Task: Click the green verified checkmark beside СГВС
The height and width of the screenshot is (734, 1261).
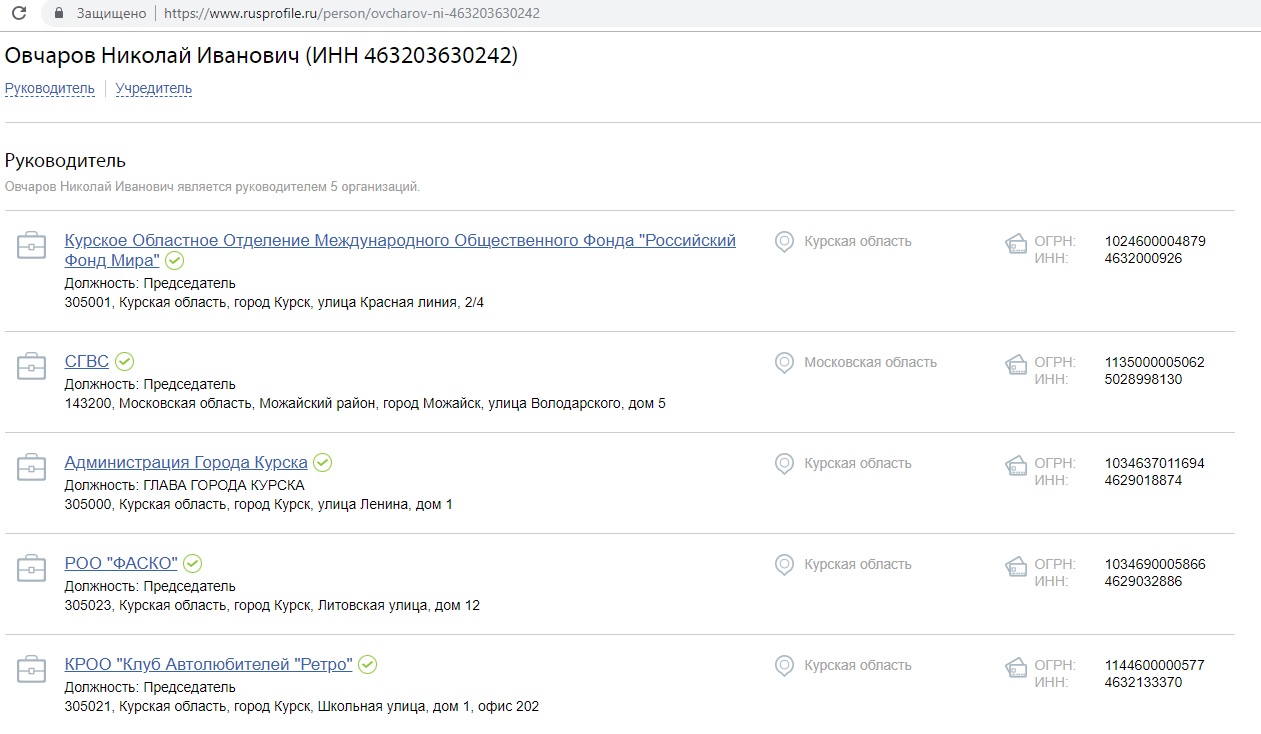Action: (124, 362)
